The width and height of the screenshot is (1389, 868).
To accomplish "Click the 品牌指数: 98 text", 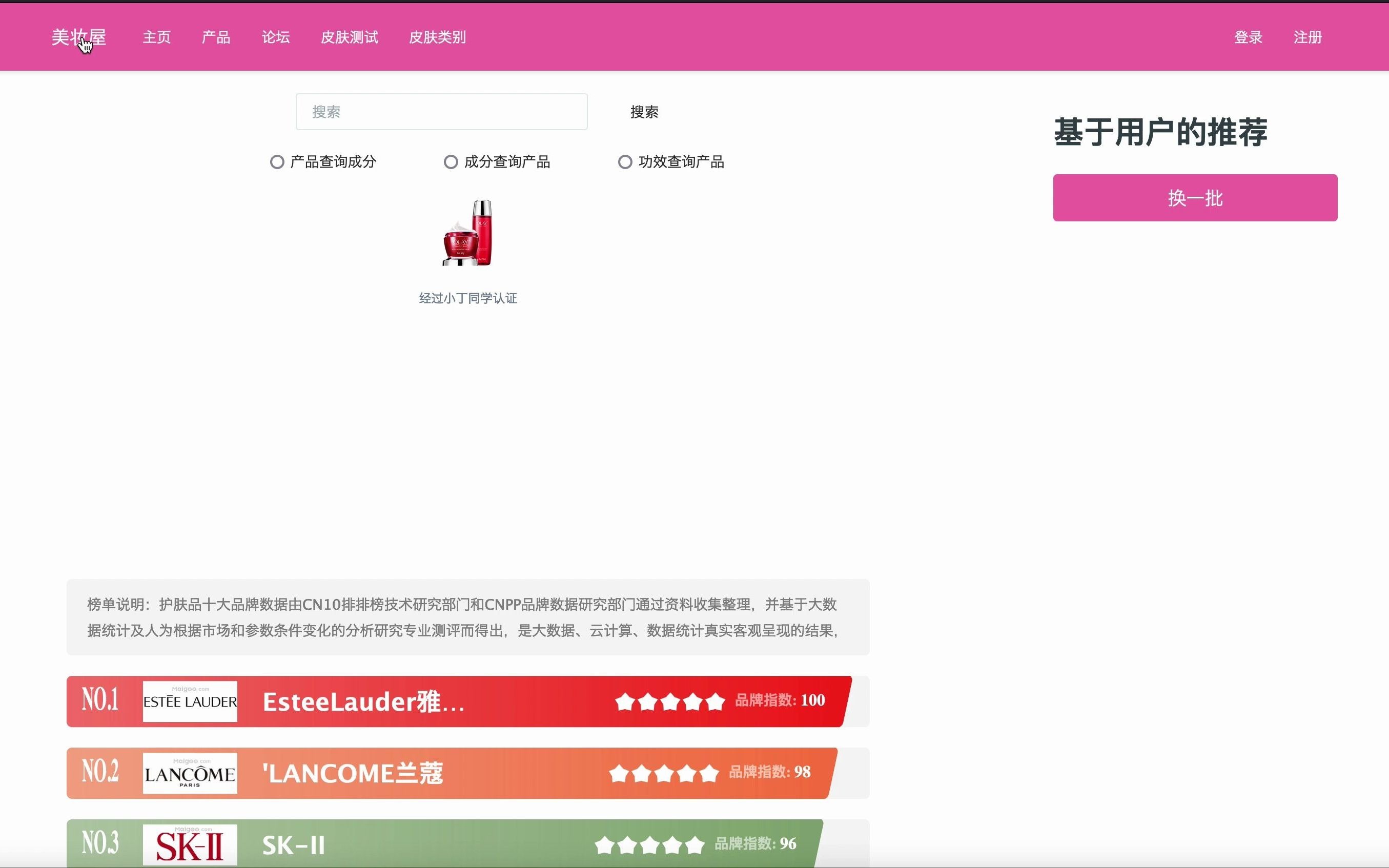I will (769, 772).
